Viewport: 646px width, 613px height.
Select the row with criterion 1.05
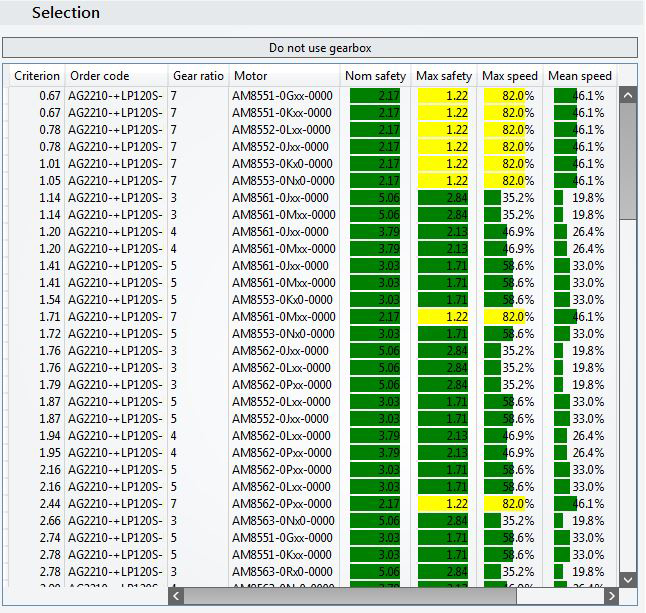click(313, 180)
